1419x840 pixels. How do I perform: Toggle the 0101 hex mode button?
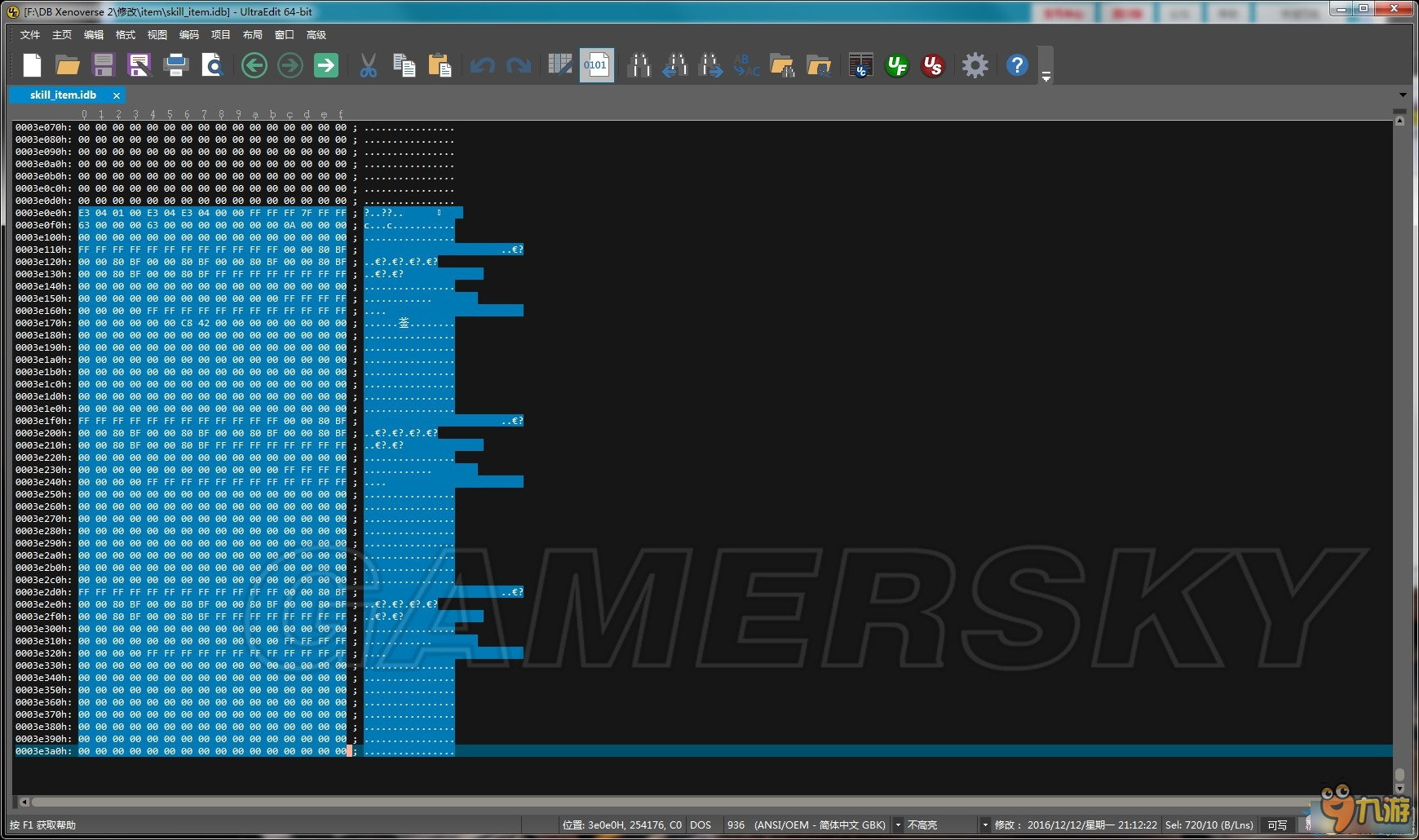click(596, 65)
